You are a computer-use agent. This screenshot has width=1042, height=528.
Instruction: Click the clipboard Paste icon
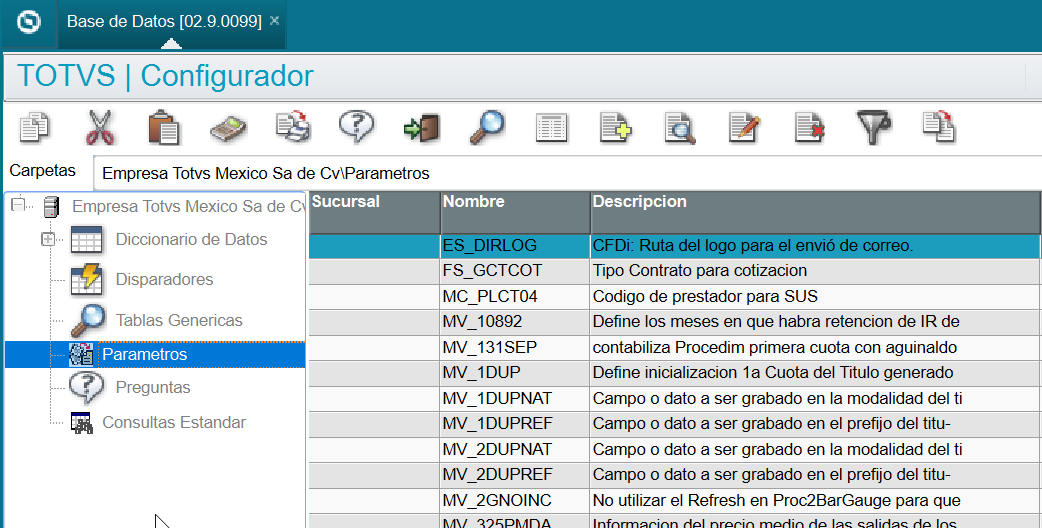[x=163, y=127]
